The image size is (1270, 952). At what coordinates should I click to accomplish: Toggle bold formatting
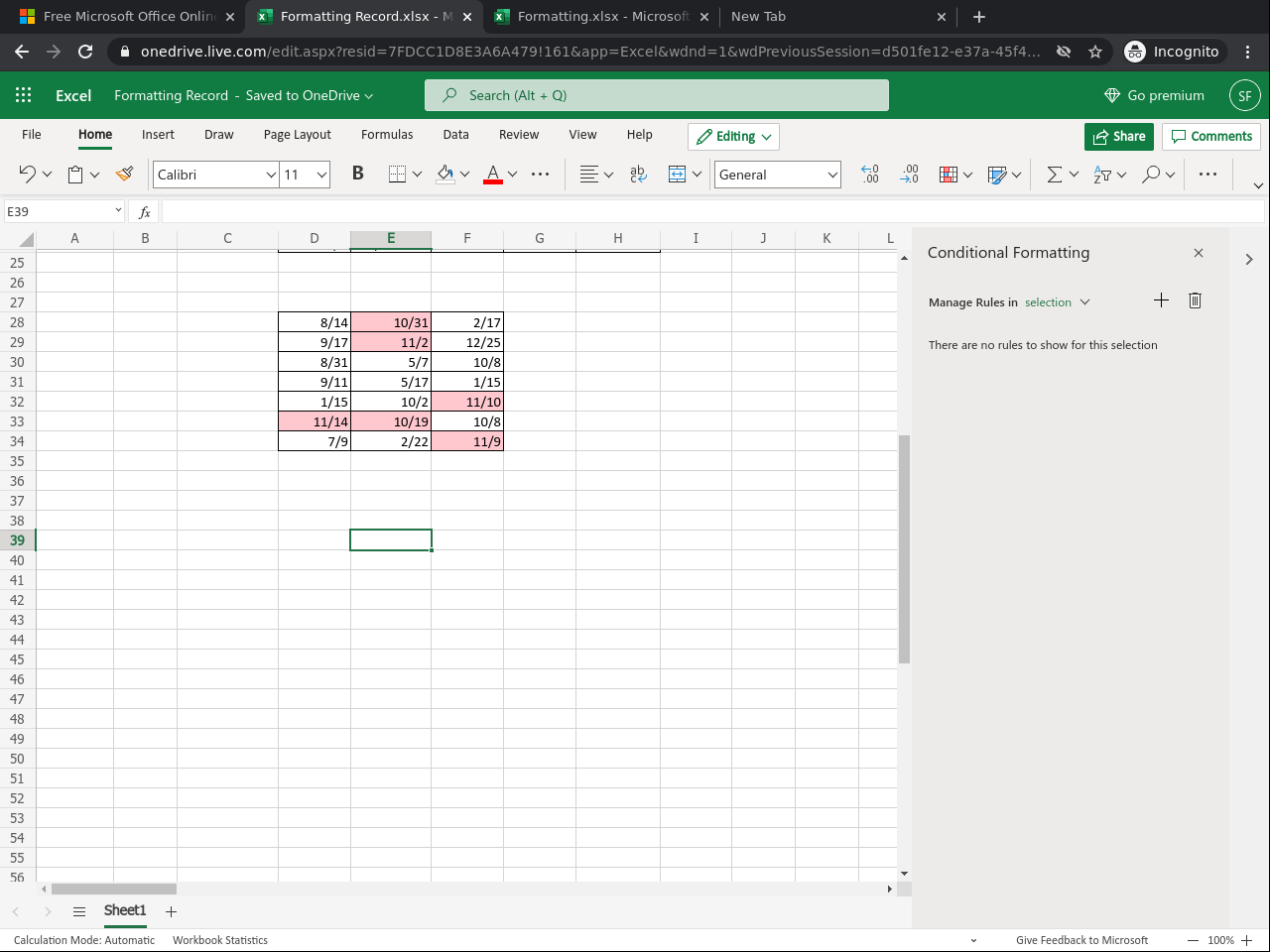[357, 174]
